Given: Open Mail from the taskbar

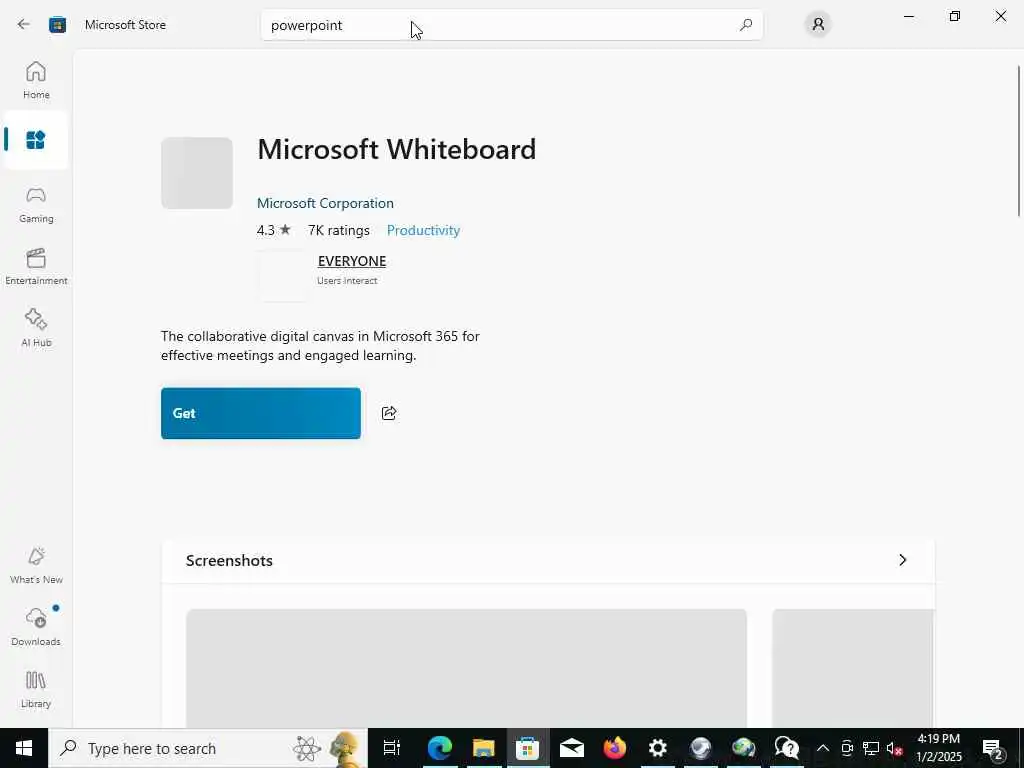Looking at the screenshot, I should point(571,748).
